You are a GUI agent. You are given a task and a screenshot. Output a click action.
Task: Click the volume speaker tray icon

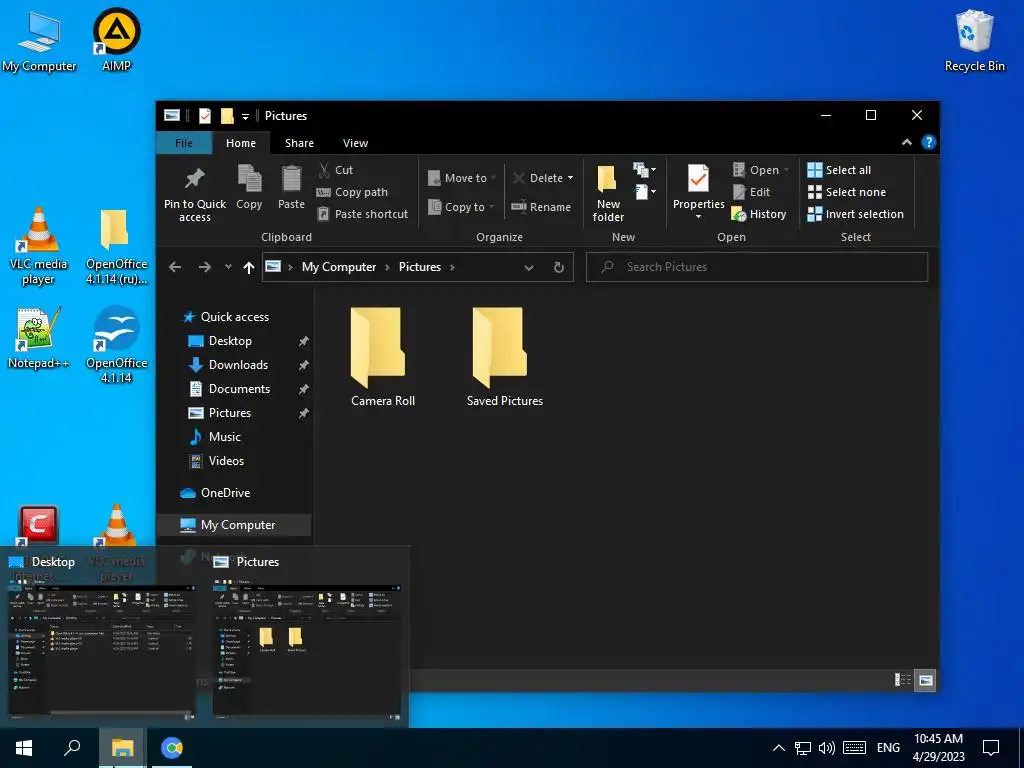827,748
